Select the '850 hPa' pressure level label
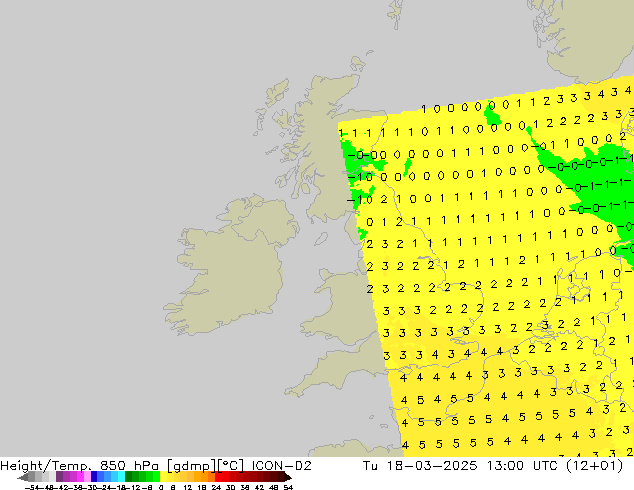The height and width of the screenshot is (490, 634). (x=129, y=466)
